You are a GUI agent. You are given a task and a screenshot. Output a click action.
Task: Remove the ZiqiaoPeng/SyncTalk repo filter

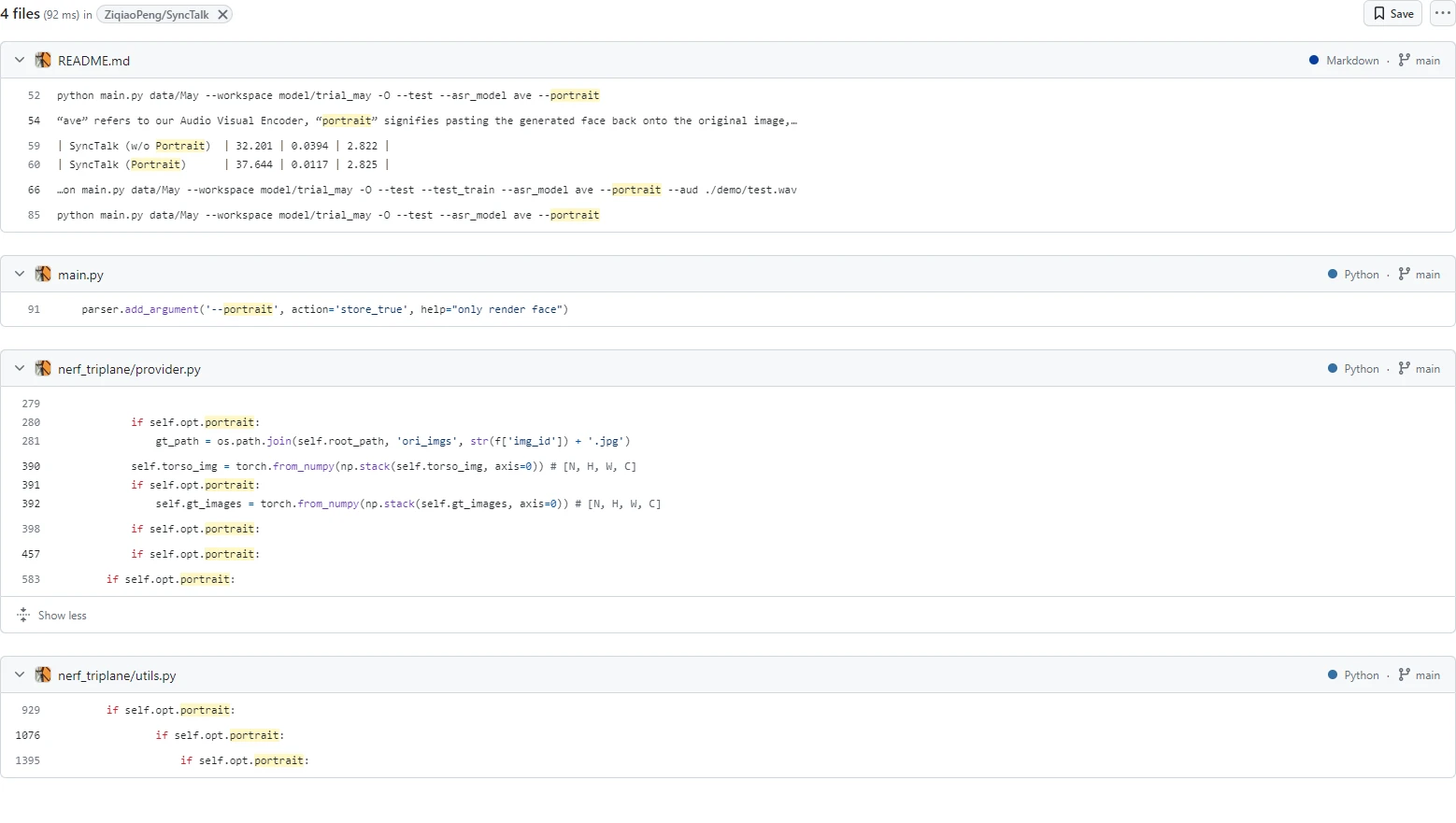(x=222, y=15)
